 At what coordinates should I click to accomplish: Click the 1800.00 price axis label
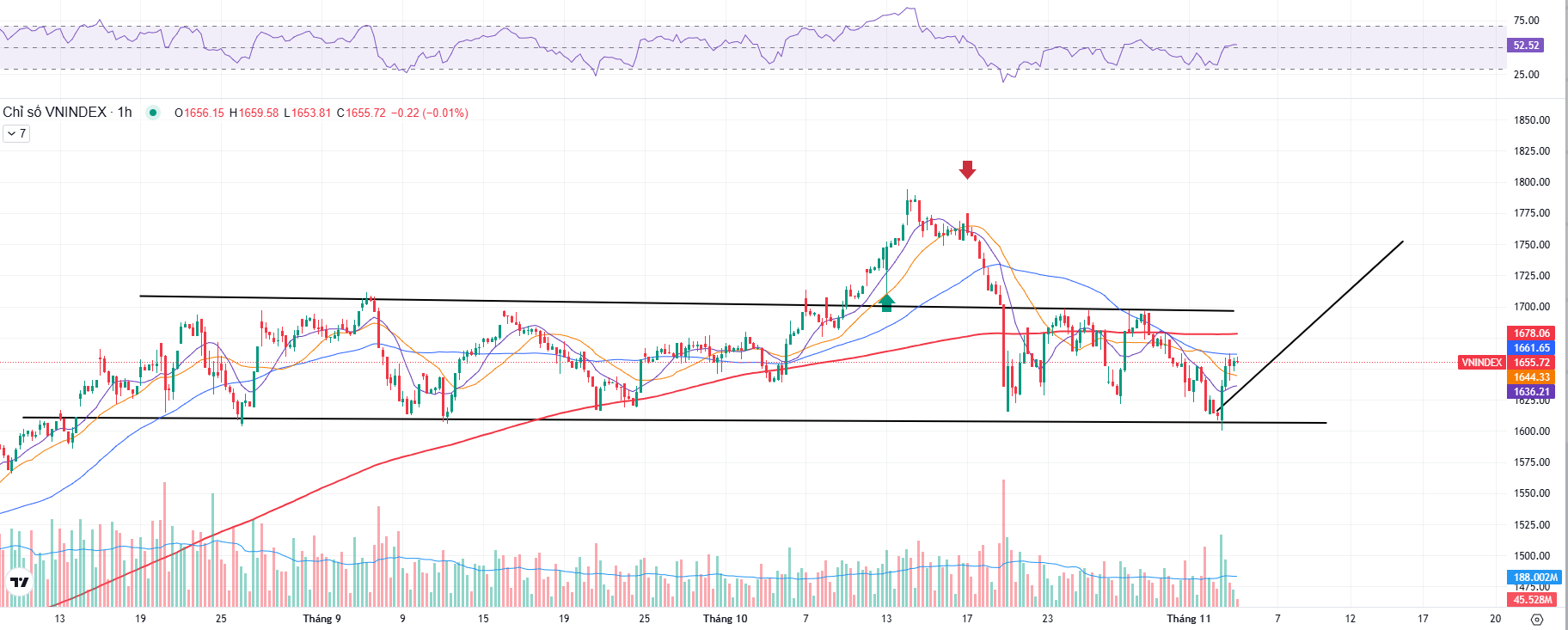(x=1532, y=182)
